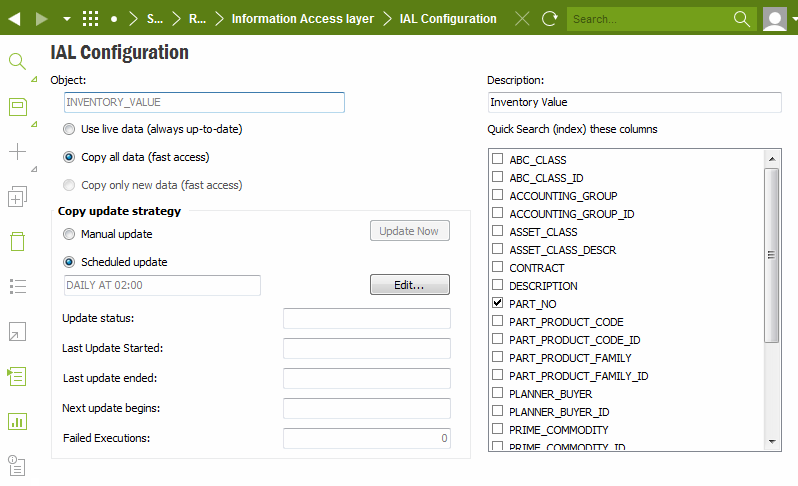This screenshot has width=798, height=486.
Task: Click the back navigation arrow
Action: coord(14,19)
